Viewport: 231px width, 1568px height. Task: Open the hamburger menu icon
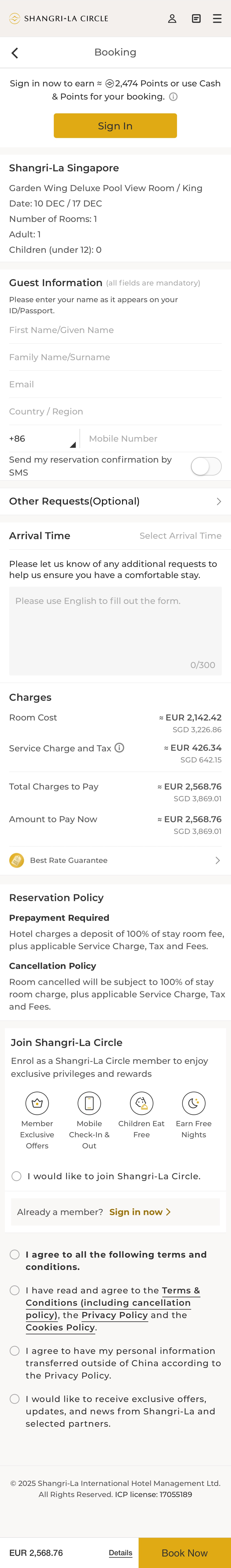[217, 19]
